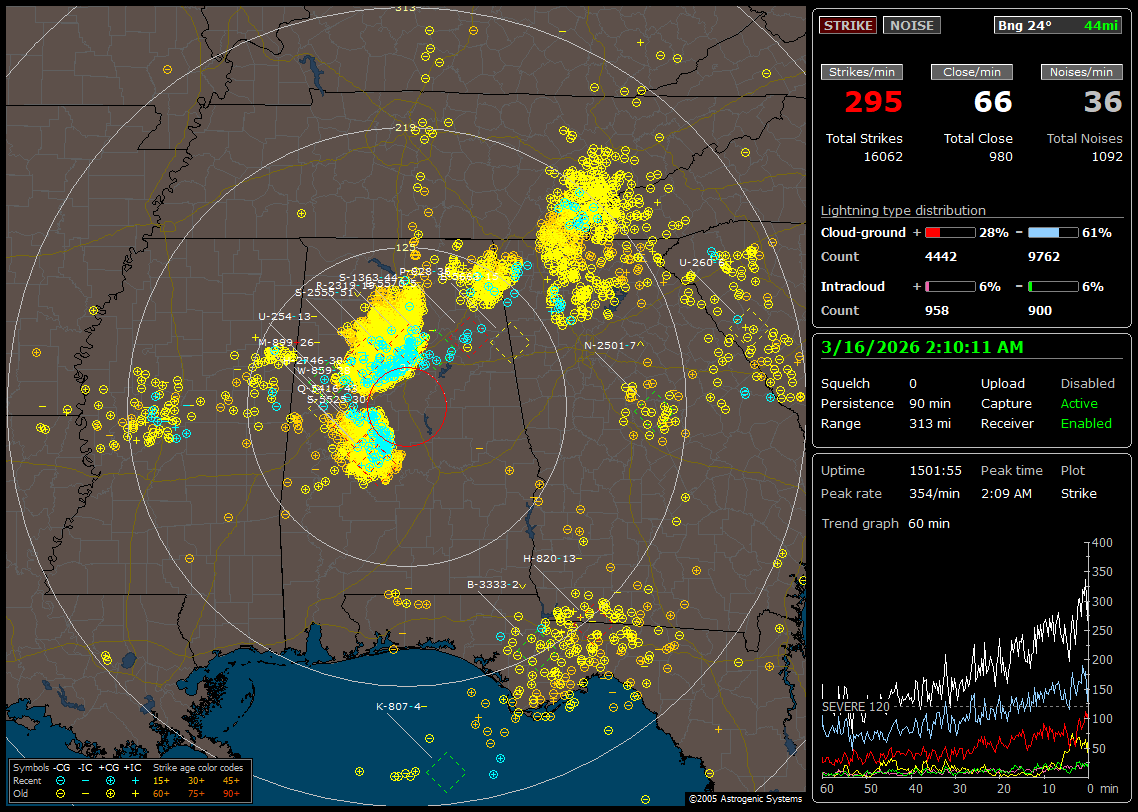Click the Persistence value 90 min

[x=929, y=404]
